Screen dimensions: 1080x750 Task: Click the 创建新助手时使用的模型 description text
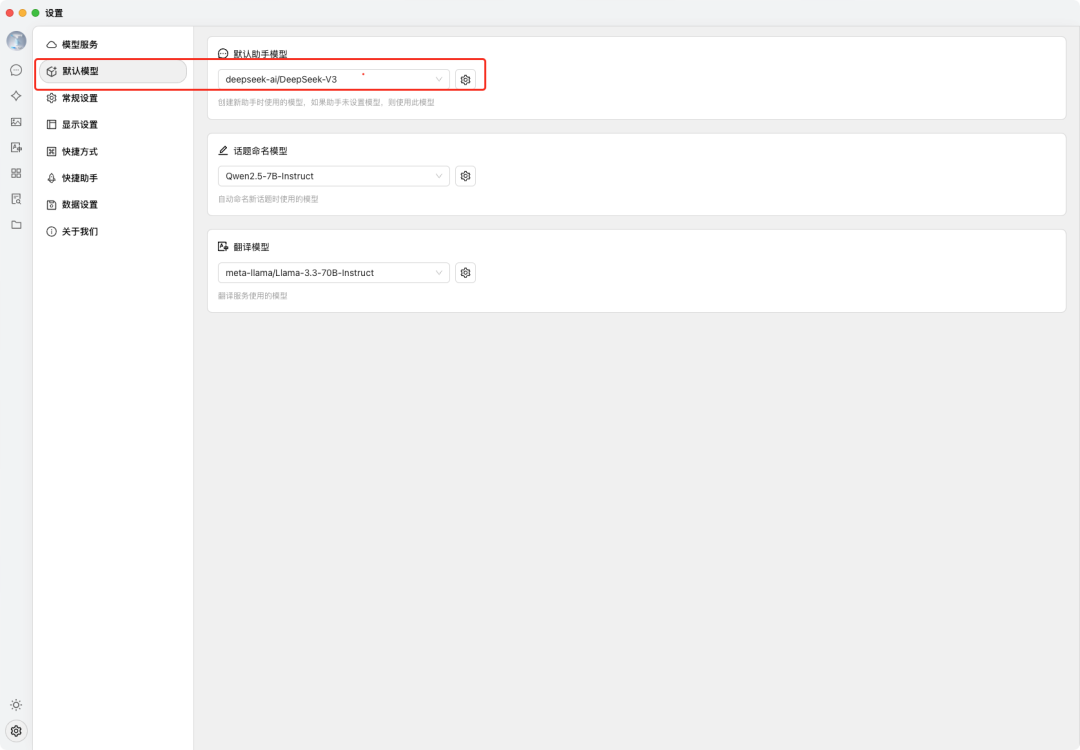326,103
